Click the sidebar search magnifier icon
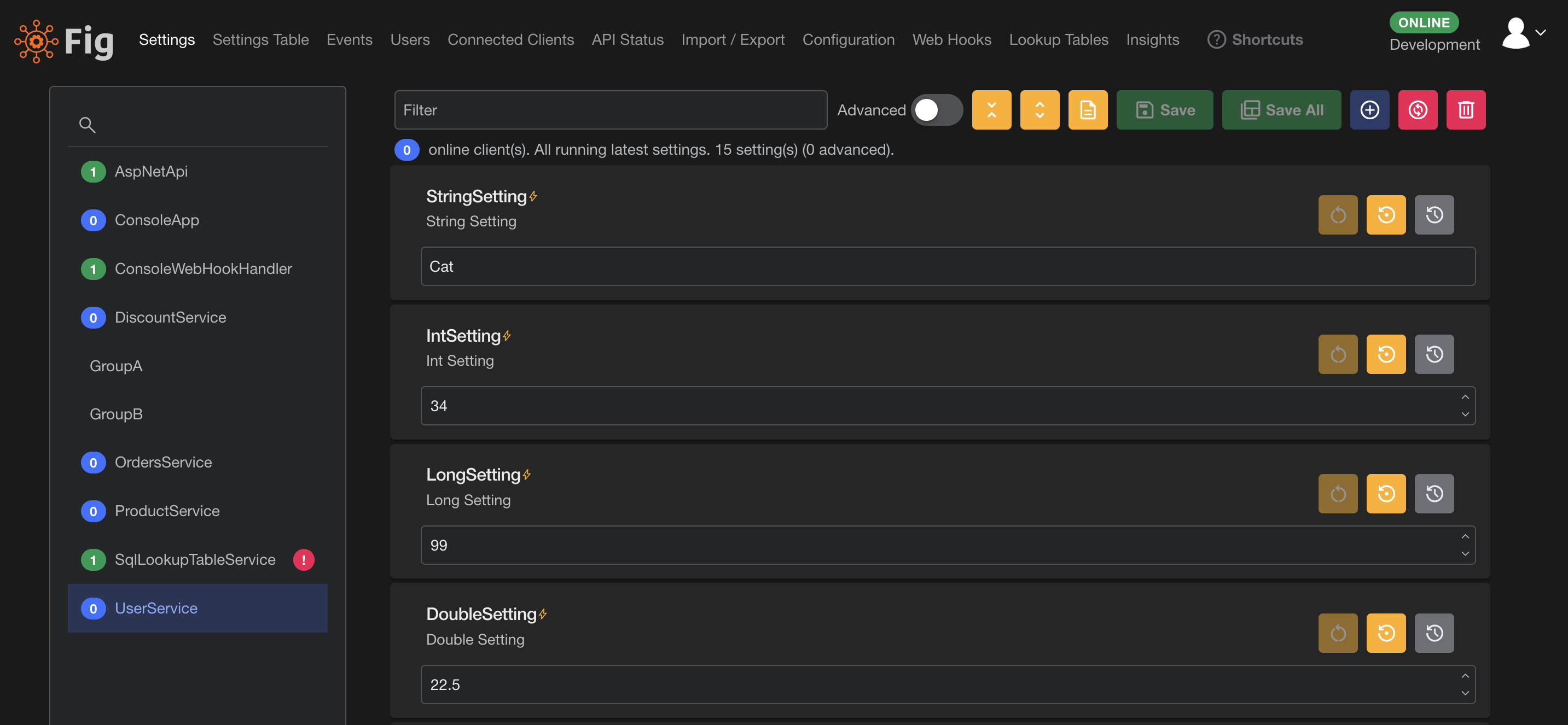Image resolution: width=1568 pixels, height=725 pixels. click(x=87, y=125)
